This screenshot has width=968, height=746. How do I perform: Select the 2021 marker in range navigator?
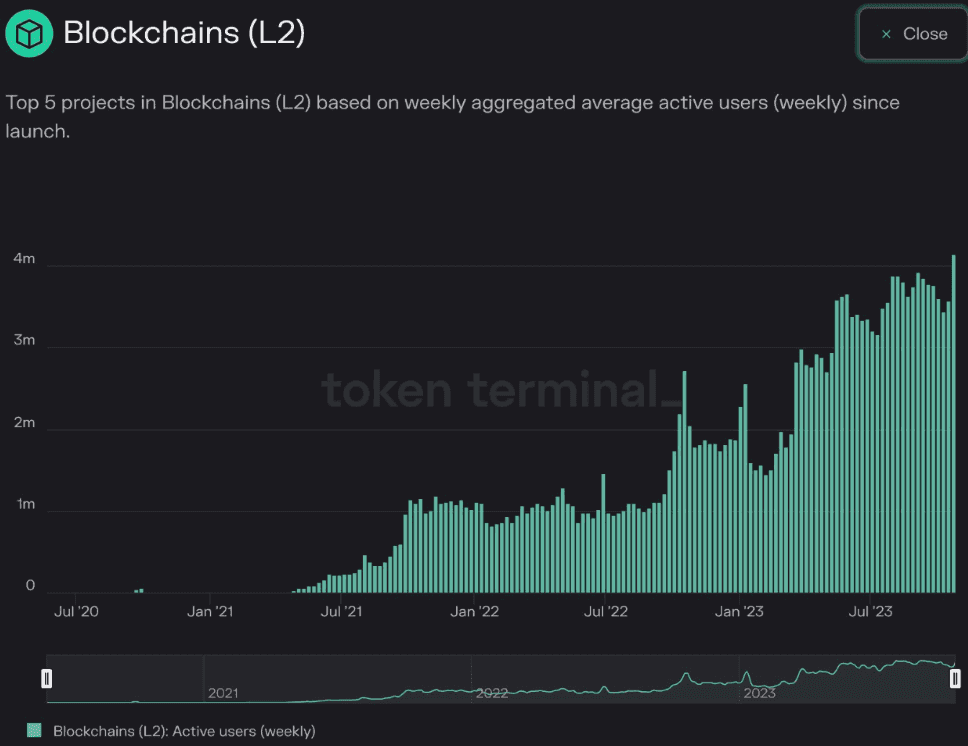(x=223, y=692)
